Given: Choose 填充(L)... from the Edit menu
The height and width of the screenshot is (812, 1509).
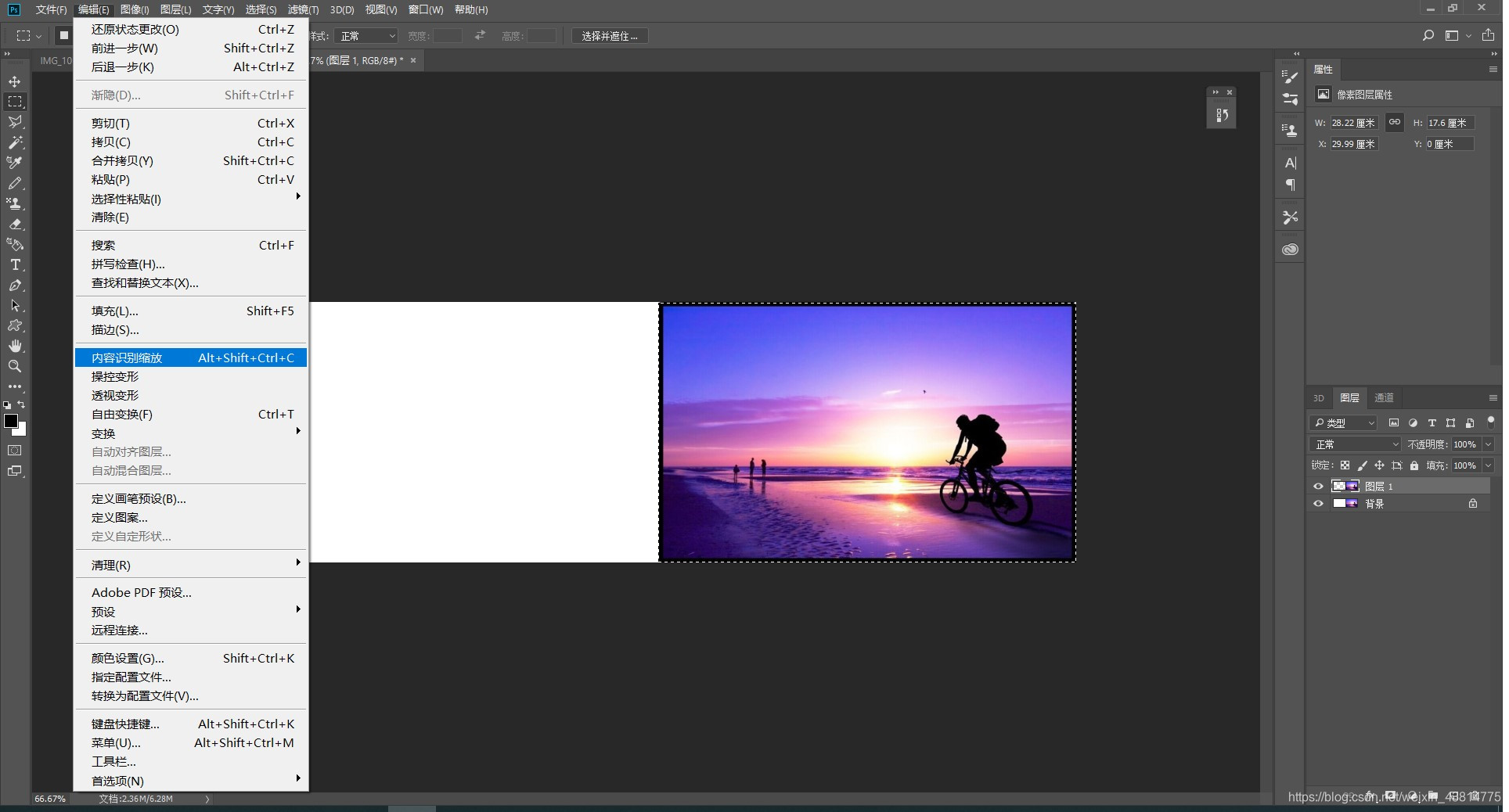Looking at the screenshot, I should coord(191,311).
